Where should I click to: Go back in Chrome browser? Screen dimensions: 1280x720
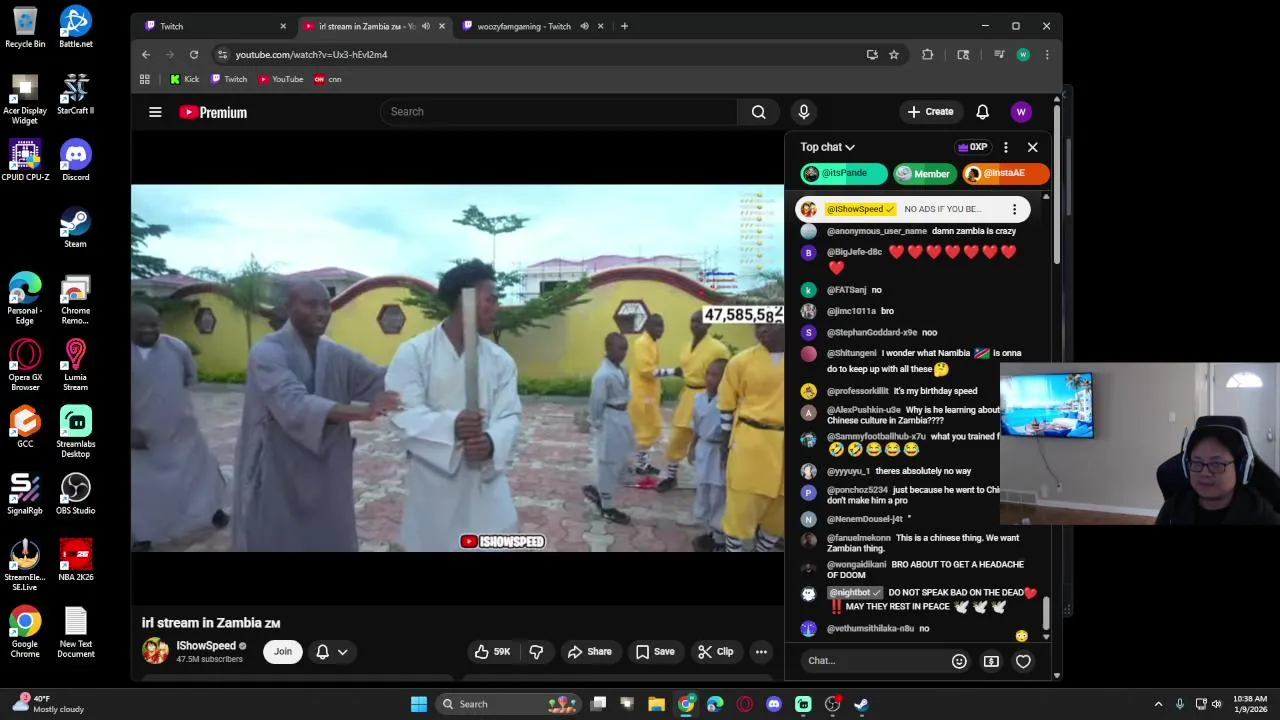pyautogui.click(x=146, y=54)
